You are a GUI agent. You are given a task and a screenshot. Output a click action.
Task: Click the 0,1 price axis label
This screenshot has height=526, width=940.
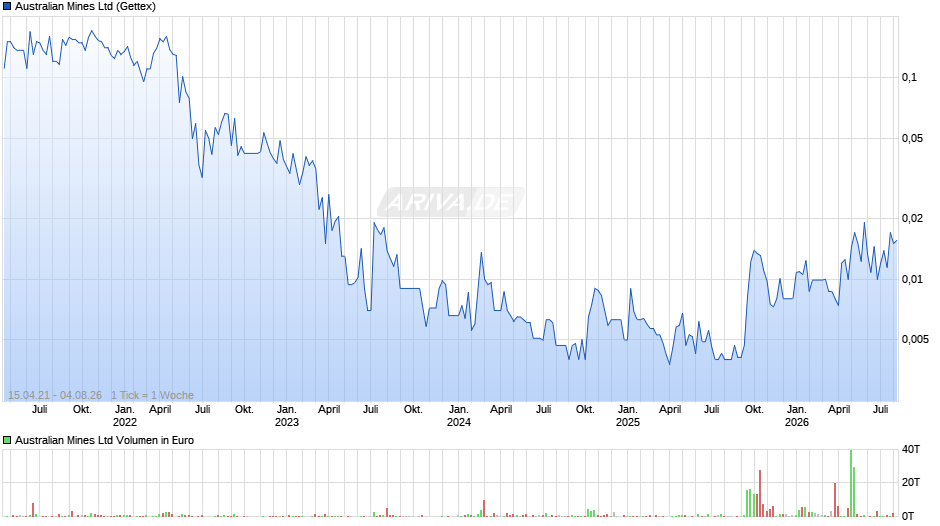909,77
